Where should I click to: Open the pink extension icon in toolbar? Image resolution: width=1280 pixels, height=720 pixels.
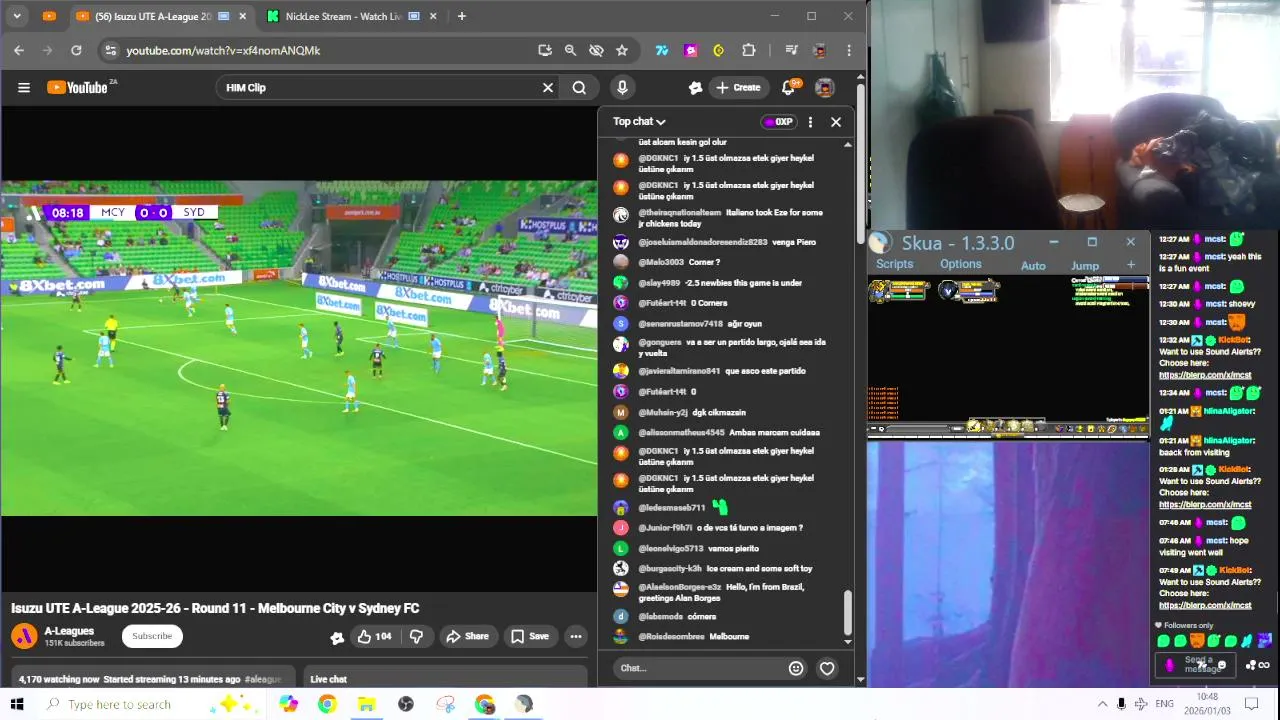point(690,50)
